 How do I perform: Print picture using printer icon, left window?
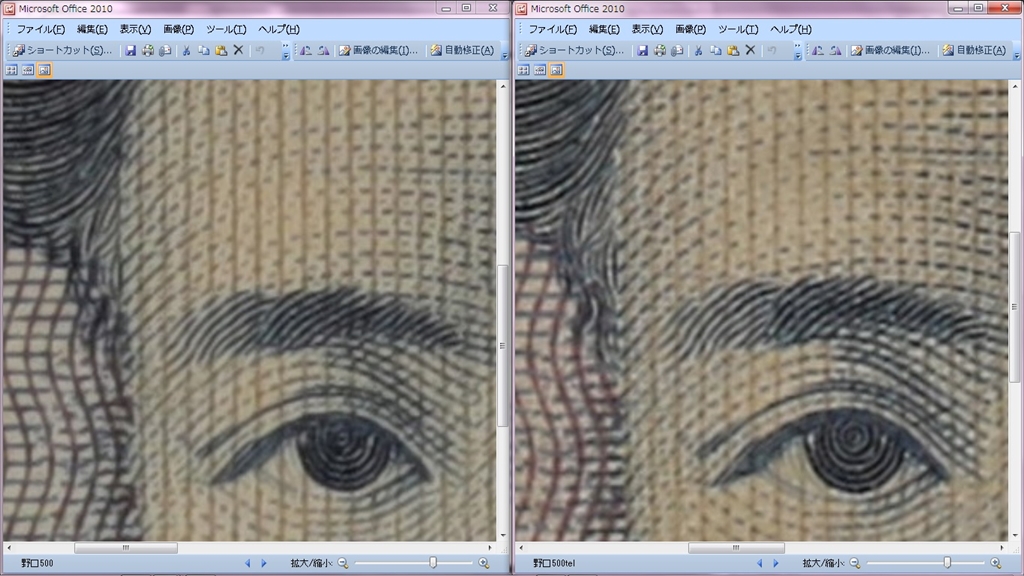point(148,50)
